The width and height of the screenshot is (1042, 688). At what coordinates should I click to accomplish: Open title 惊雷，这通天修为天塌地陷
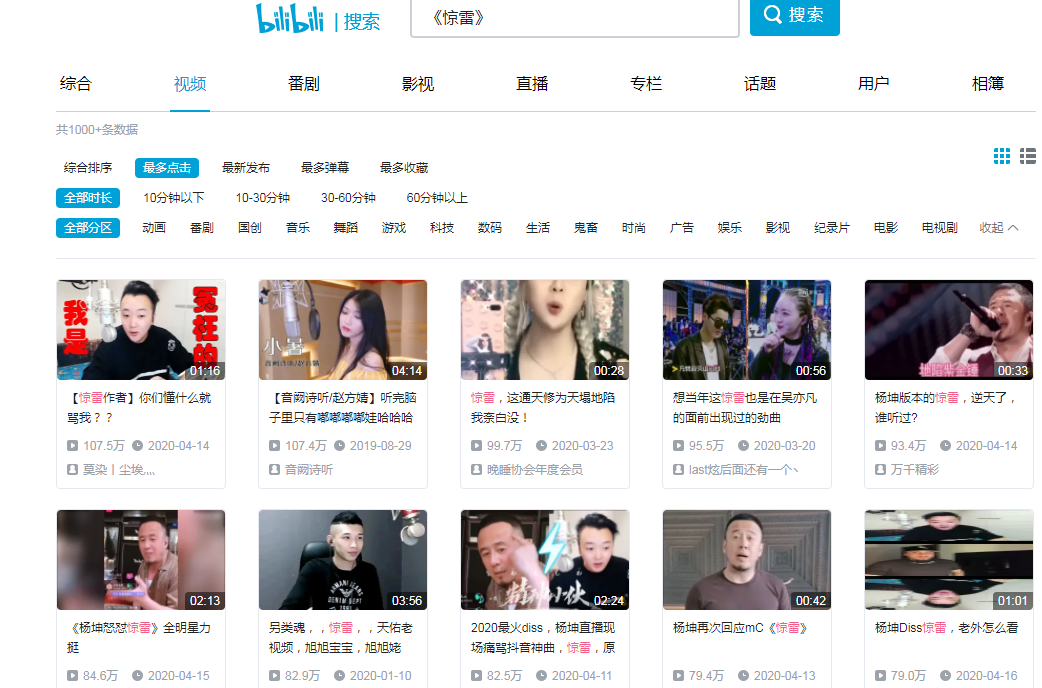tap(543, 407)
